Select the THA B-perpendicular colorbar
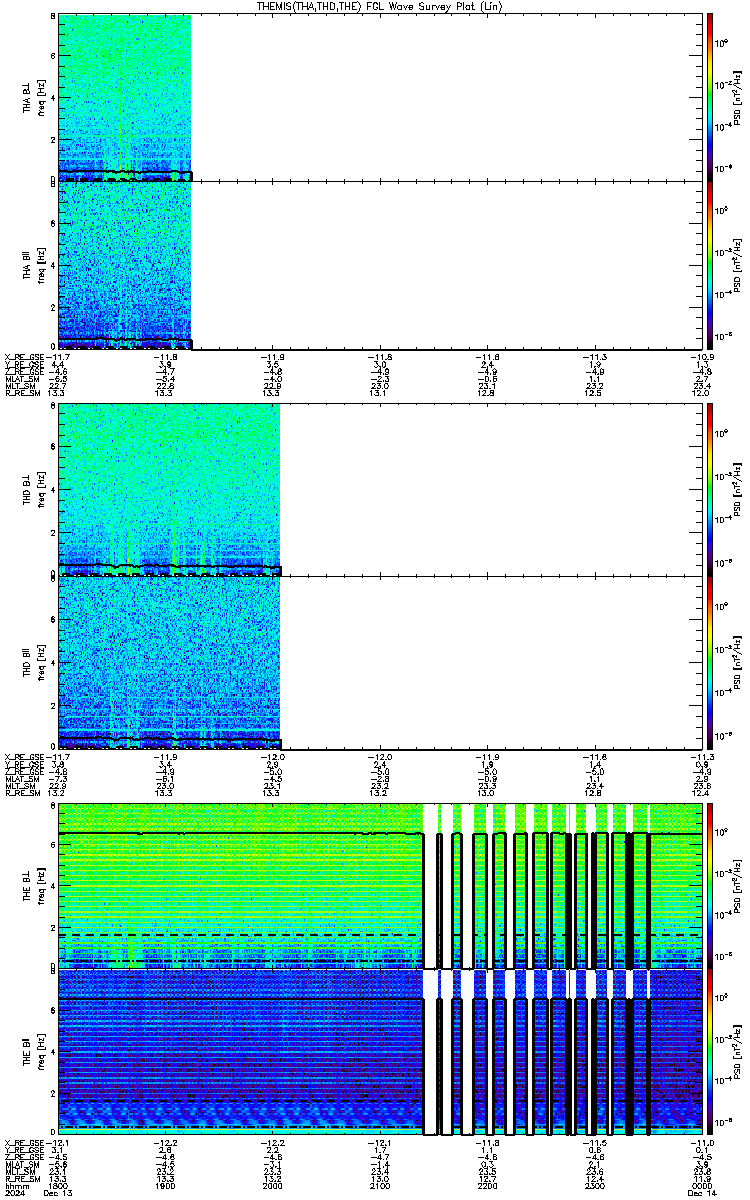 click(x=710, y=96)
